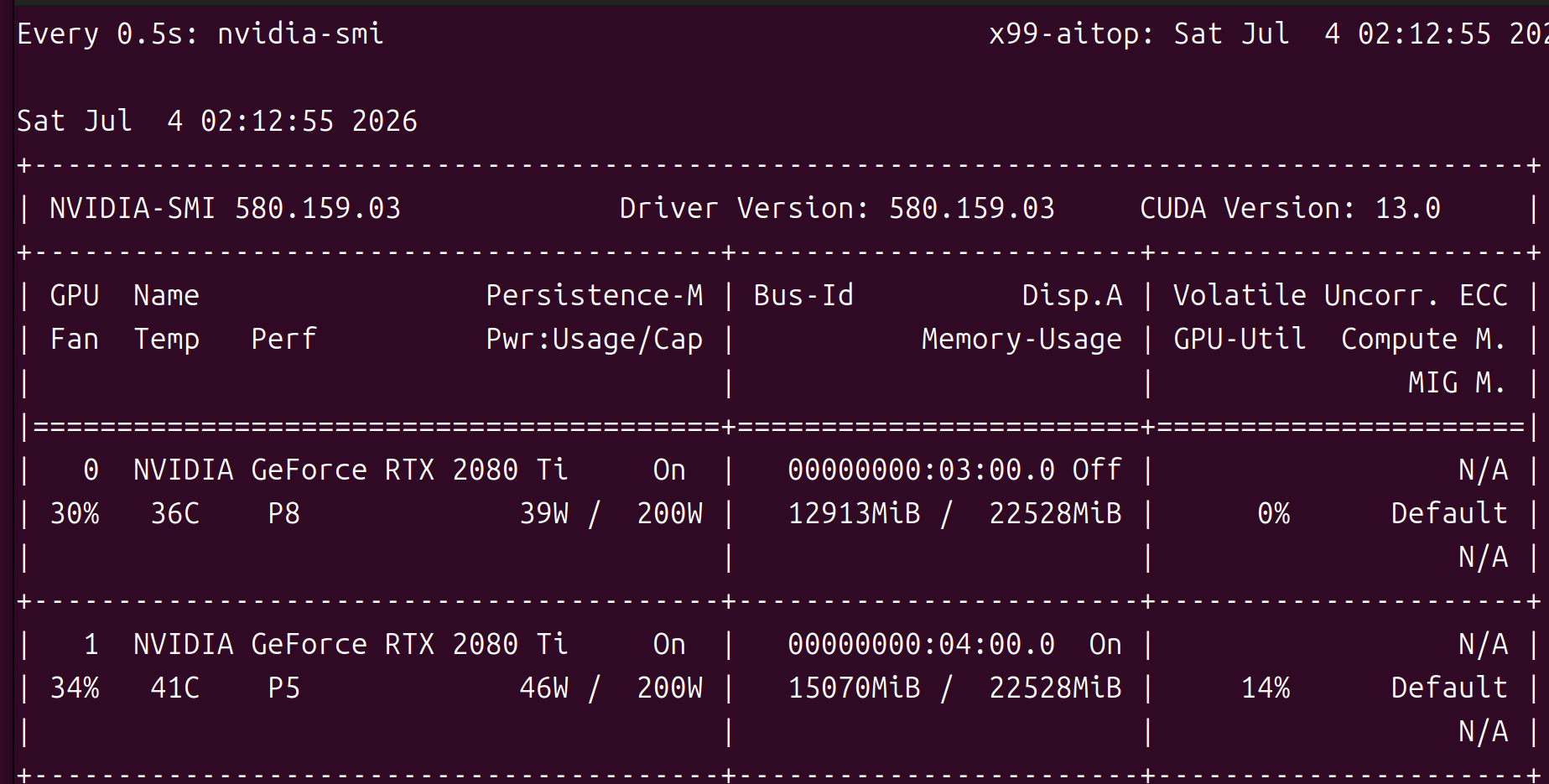
Task: Click GPU 0's utilization '0%'
Action: [1273, 513]
